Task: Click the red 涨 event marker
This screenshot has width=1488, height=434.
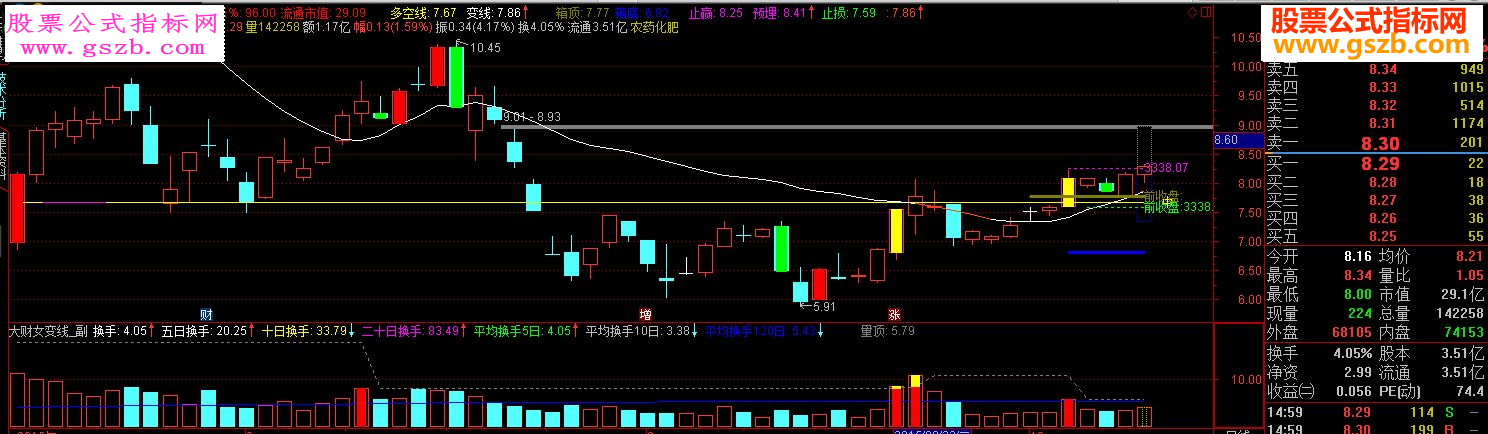Action: click(x=893, y=313)
